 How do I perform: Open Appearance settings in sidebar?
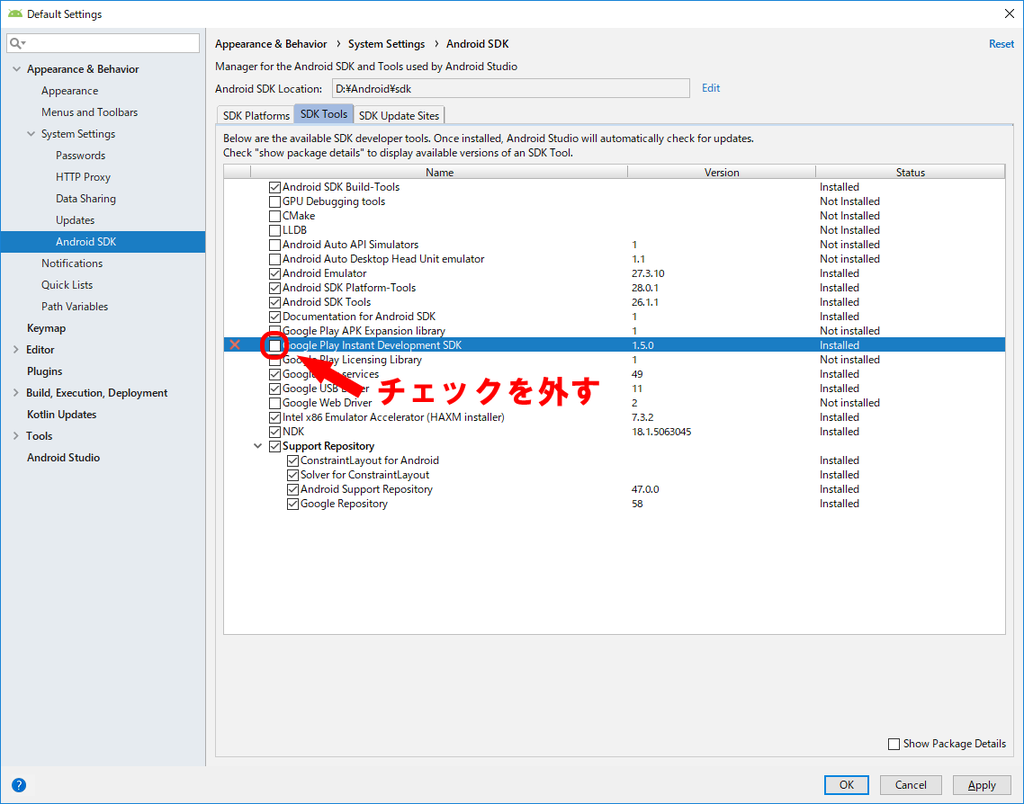point(70,91)
